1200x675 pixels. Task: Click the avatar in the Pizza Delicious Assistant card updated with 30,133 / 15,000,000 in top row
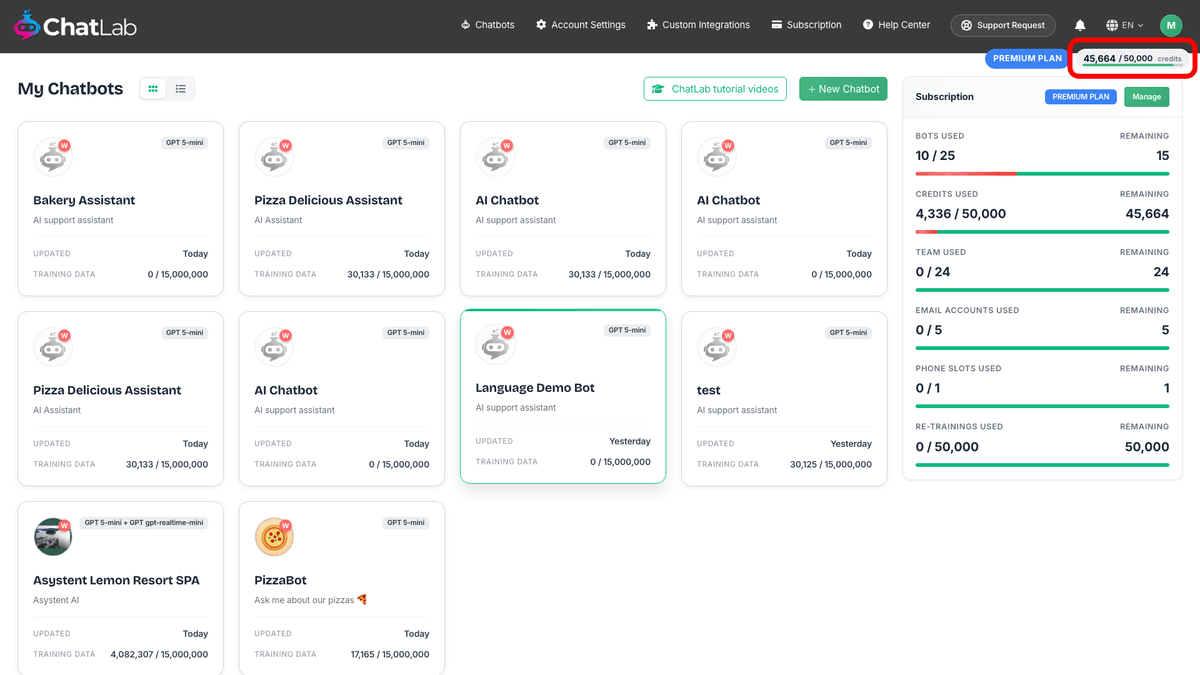tap(274, 157)
